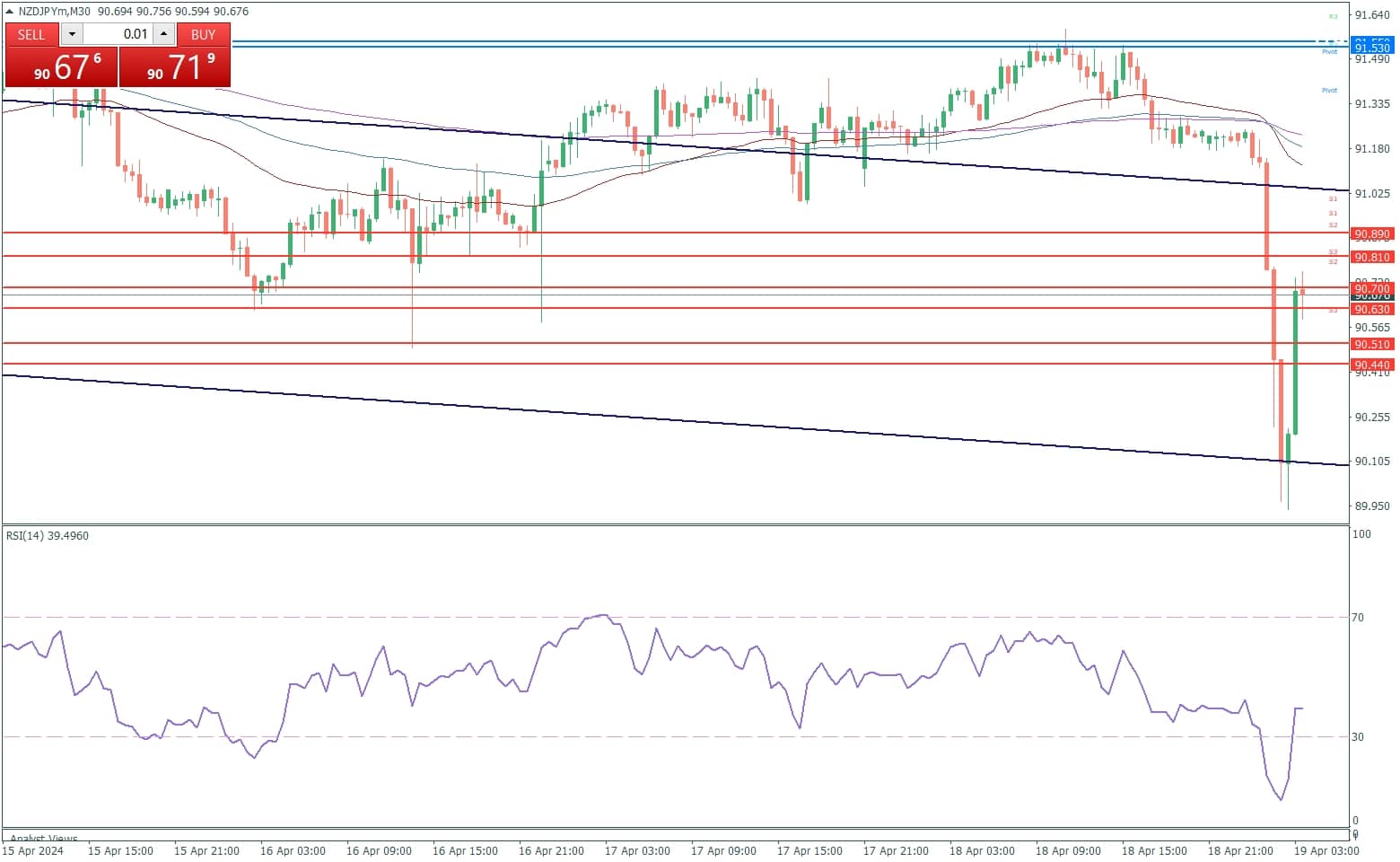Click the 19 Apr 03:00 time label
The image size is (1400, 862).
click(1326, 850)
